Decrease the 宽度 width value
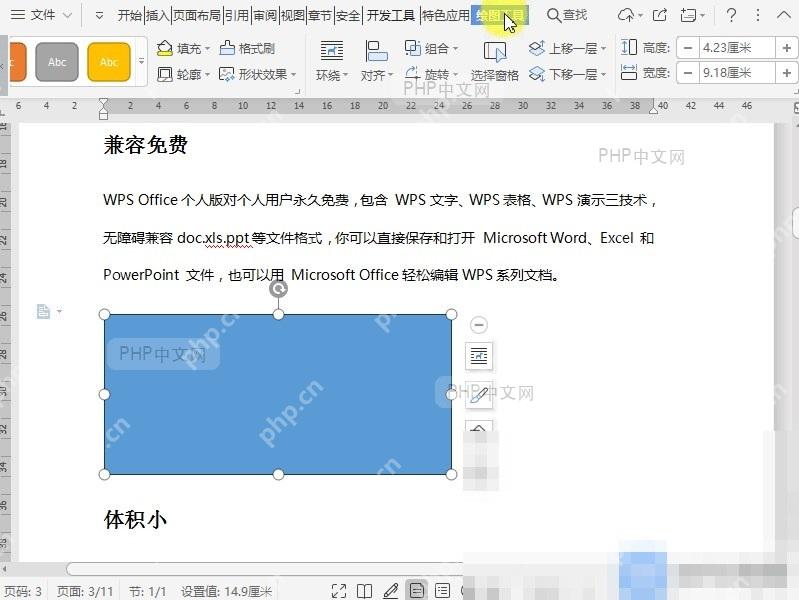799x600 pixels. click(687, 73)
